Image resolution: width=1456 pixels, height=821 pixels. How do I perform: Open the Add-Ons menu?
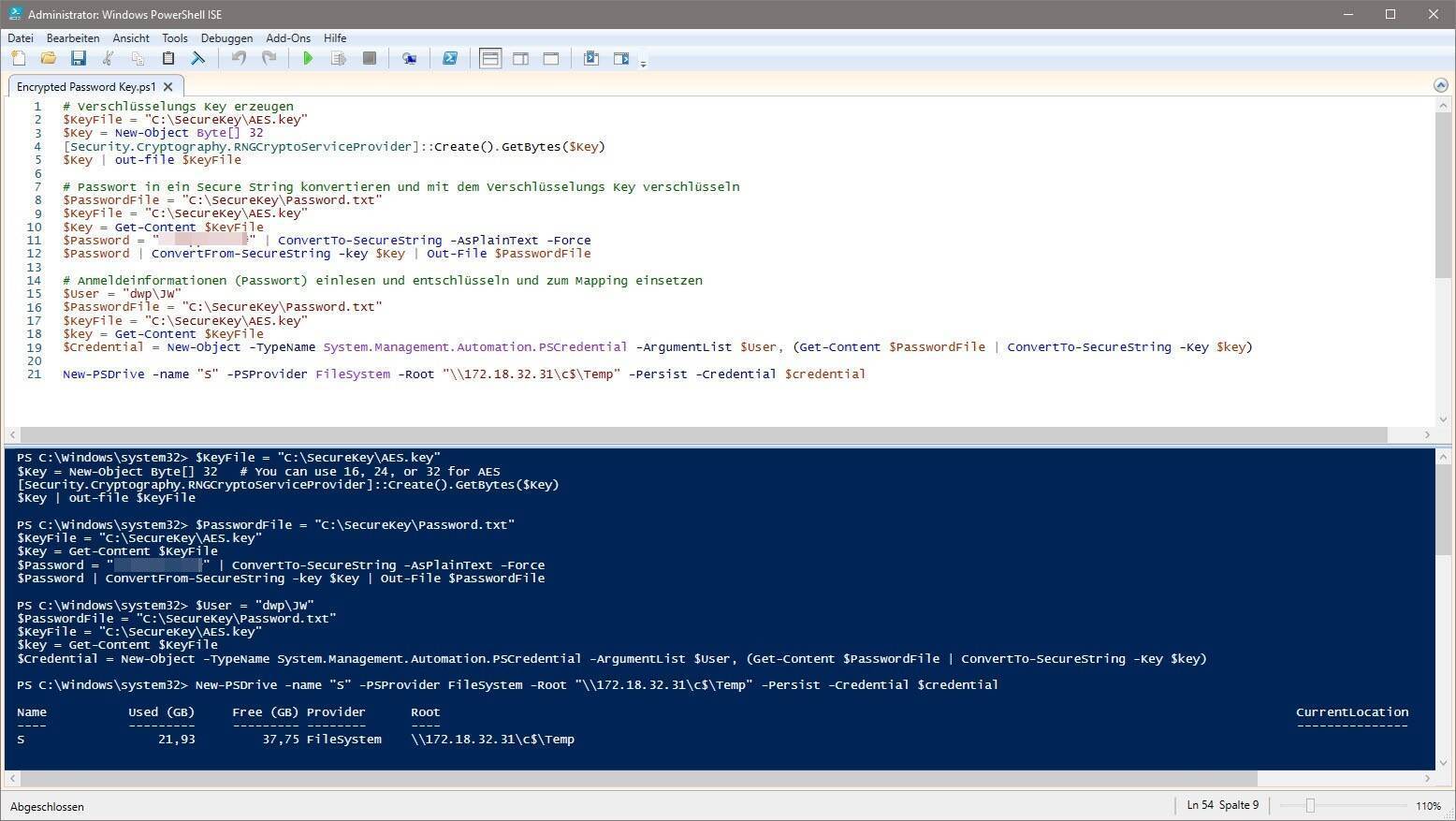tap(287, 38)
